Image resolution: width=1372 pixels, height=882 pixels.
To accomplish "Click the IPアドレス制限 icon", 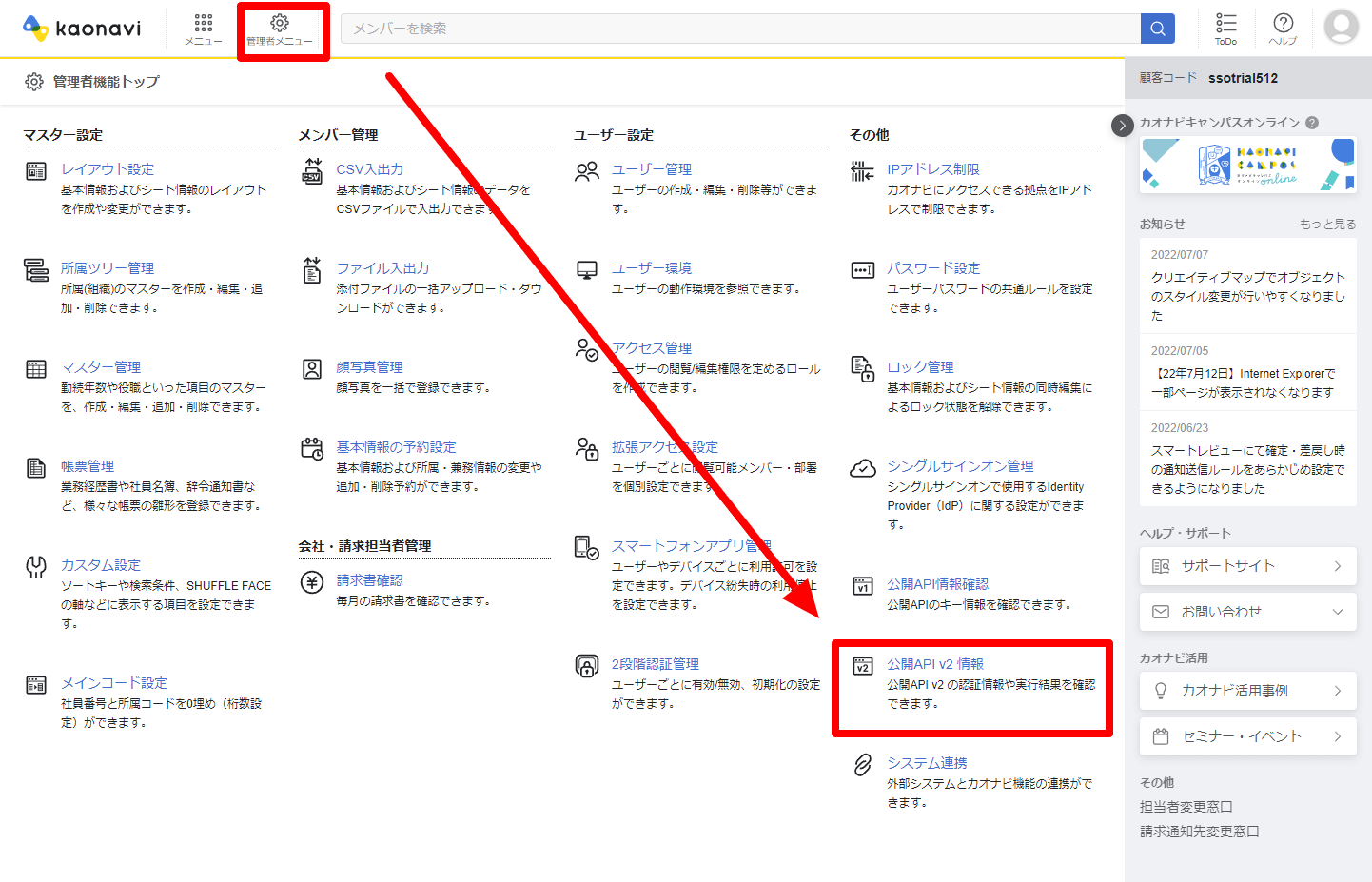I will pos(862,171).
